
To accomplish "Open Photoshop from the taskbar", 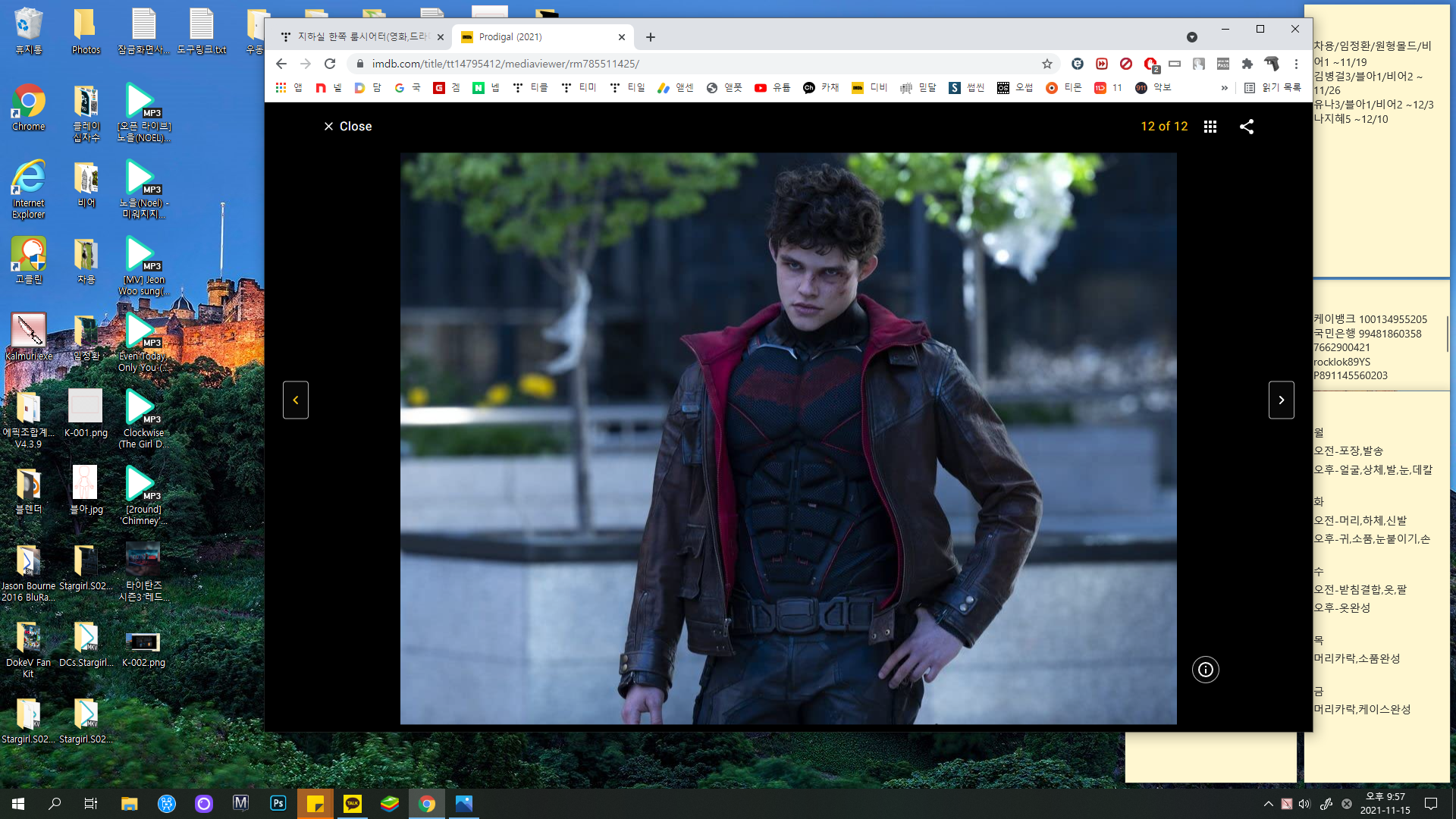I will (x=278, y=803).
